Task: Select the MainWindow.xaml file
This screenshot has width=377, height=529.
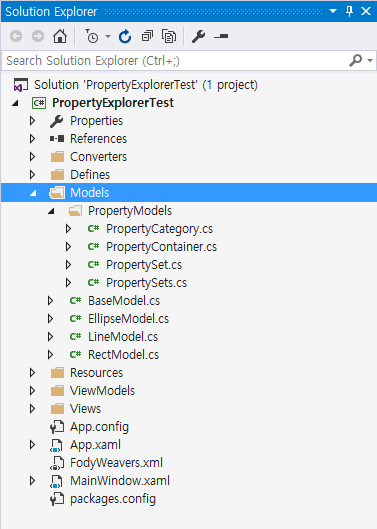Action: pos(120,481)
